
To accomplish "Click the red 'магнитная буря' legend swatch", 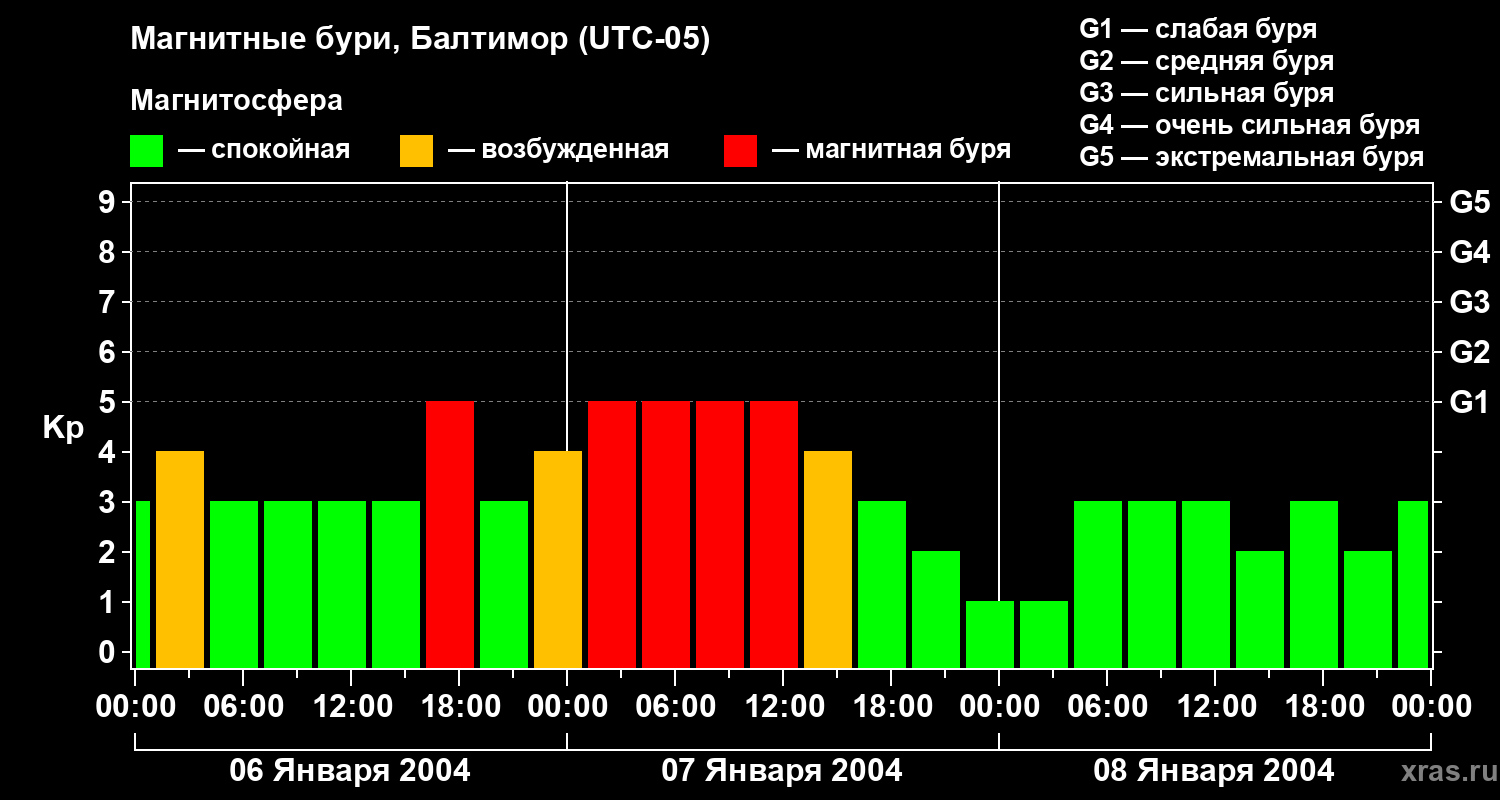I will click(x=740, y=151).
